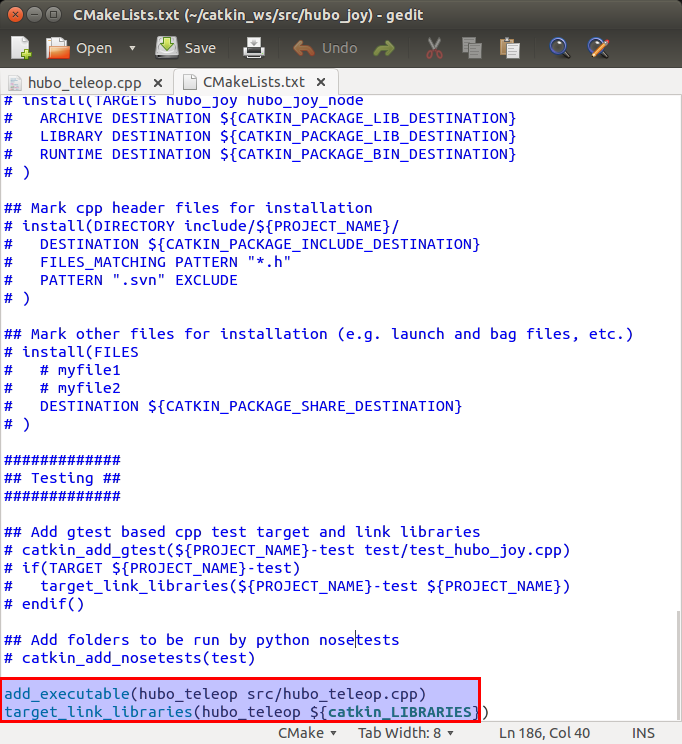Click the '## Mark other files' comment line
The height and width of the screenshot is (744, 682).
point(318,334)
